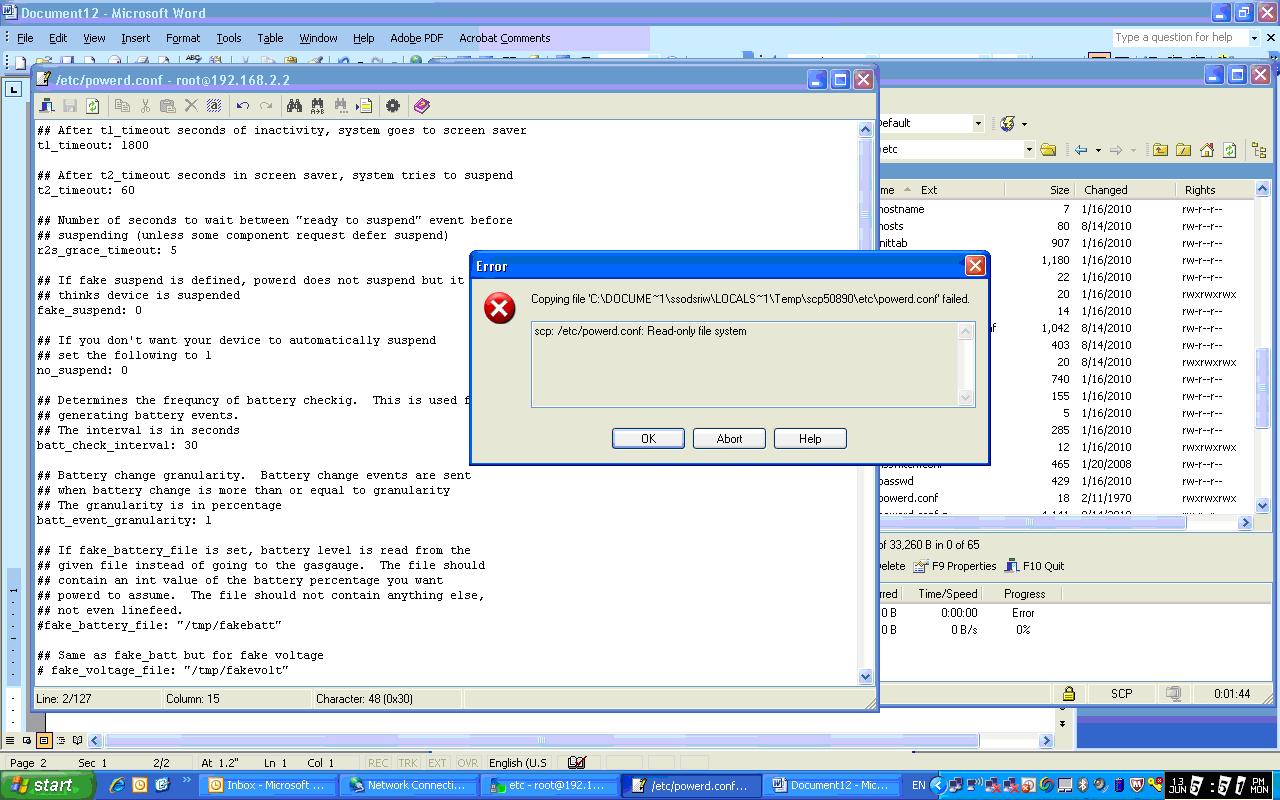This screenshot has width=1280, height=800.
Task: Open Word's Edit menu
Action: click(58, 38)
